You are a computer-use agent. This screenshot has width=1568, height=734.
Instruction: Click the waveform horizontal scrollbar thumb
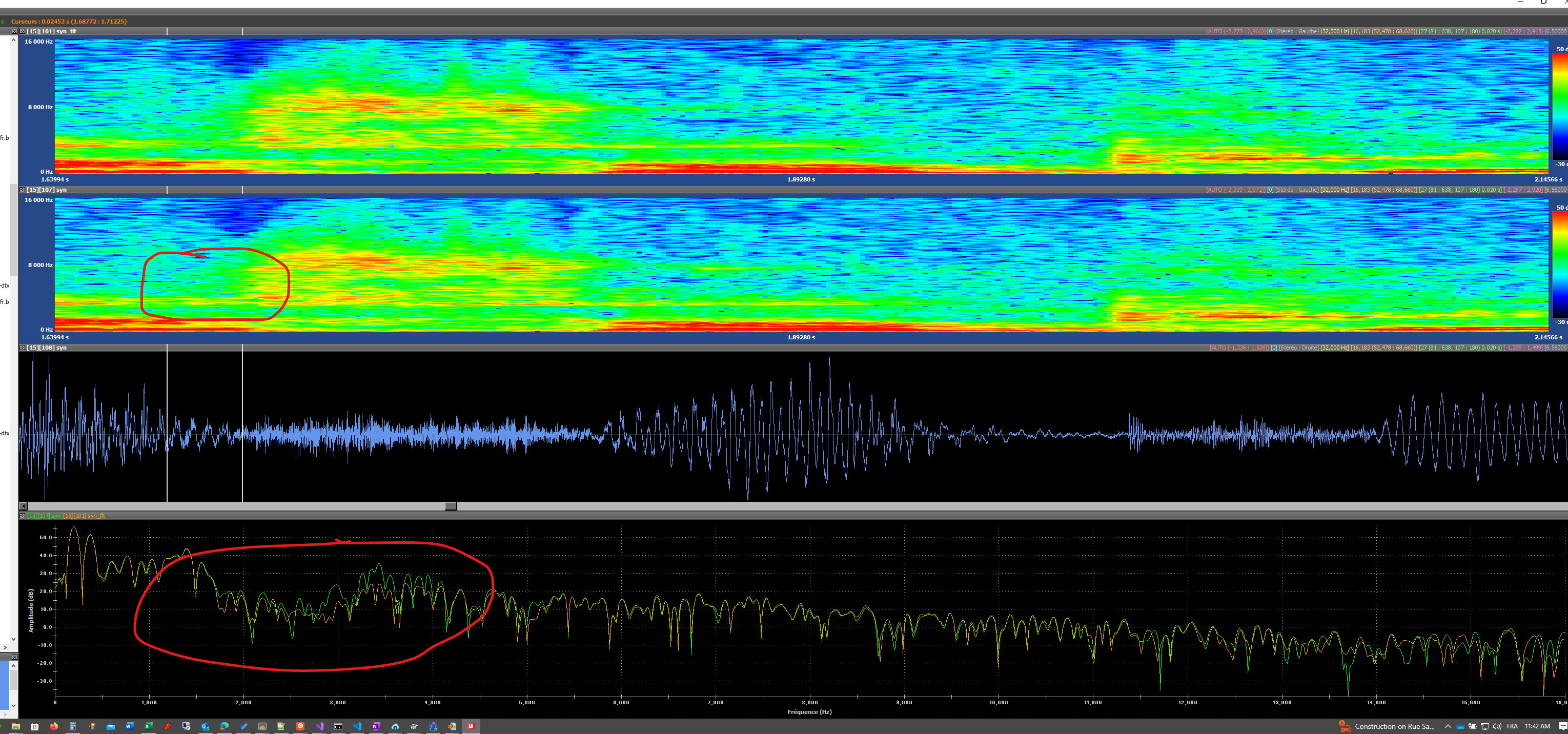[x=451, y=506]
